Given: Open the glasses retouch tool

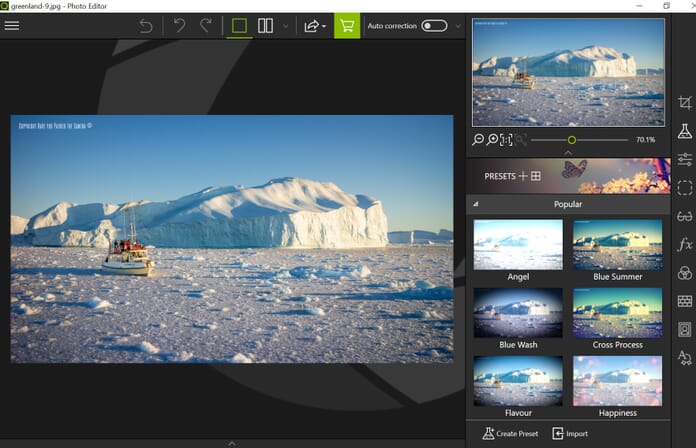Looking at the screenshot, I should tap(684, 216).
